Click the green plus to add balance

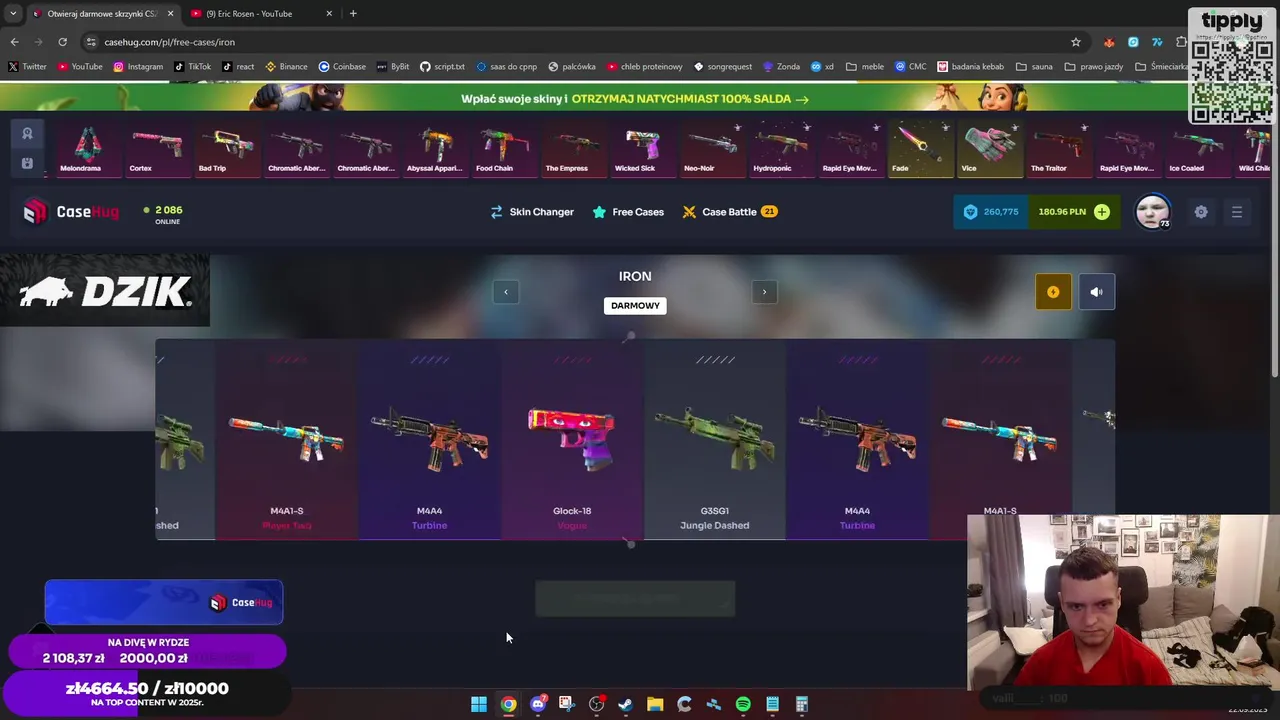point(1101,212)
